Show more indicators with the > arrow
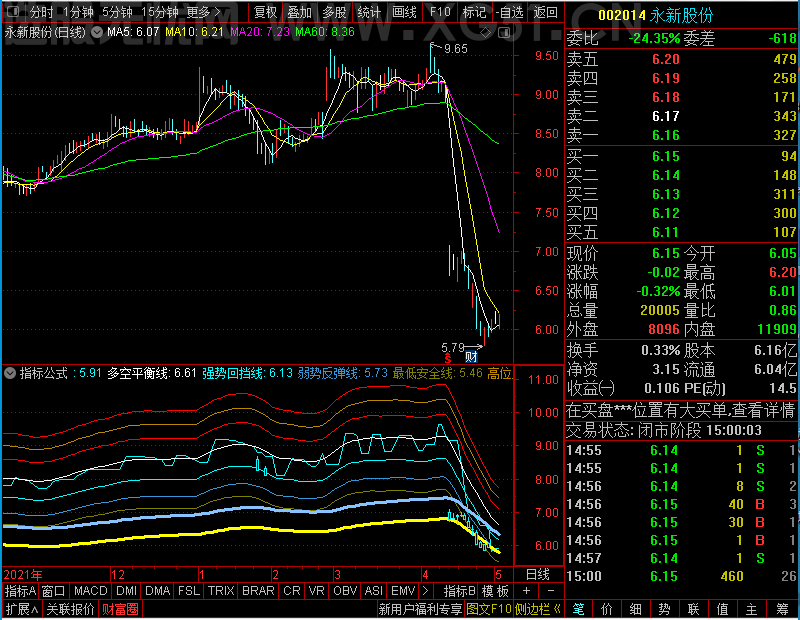This screenshot has width=800, height=620. (x=426, y=591)
